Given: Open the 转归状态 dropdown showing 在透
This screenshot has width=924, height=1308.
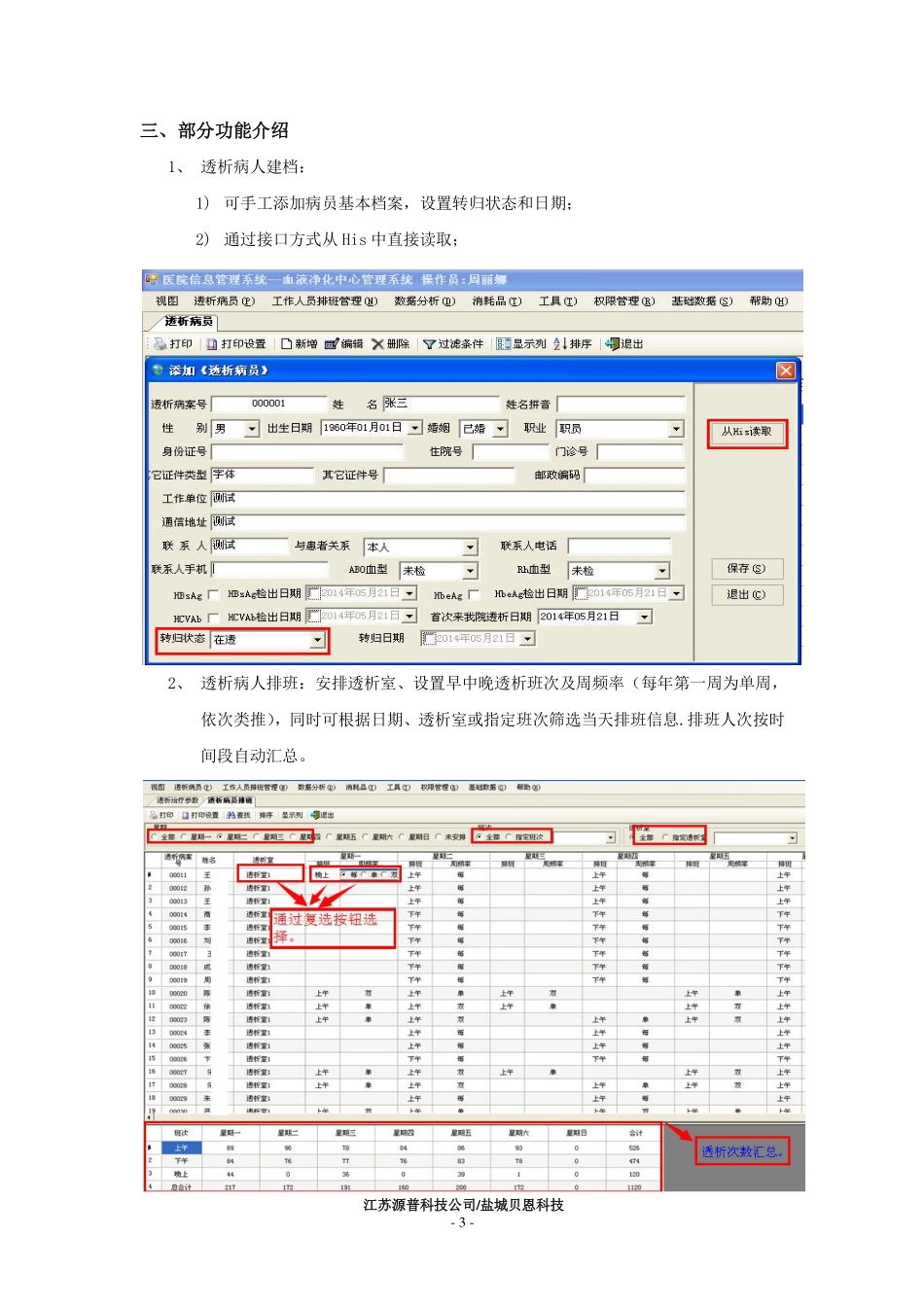Looking at the screenshot, I should (317, 640).
